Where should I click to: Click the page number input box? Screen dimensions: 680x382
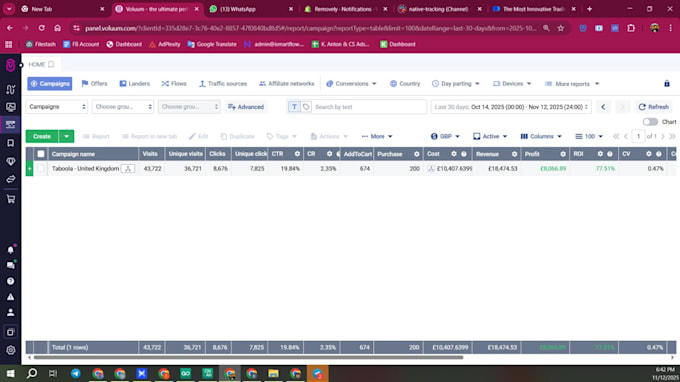point(638,136)
